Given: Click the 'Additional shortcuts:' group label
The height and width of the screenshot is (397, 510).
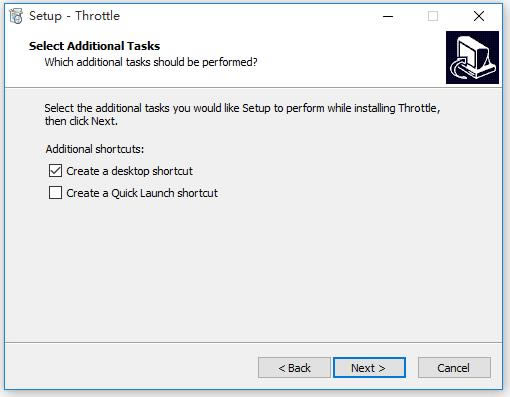Looking at the screenshot, I should tap(95, 149).
